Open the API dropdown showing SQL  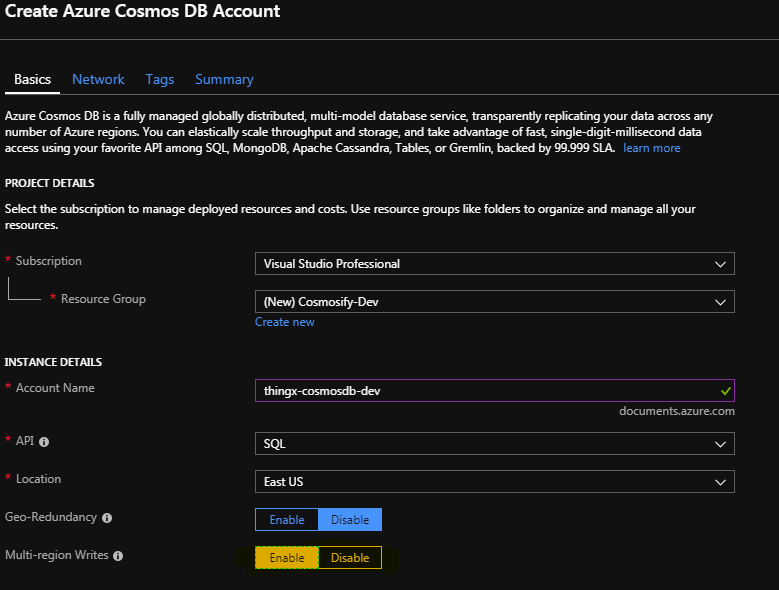494,443
